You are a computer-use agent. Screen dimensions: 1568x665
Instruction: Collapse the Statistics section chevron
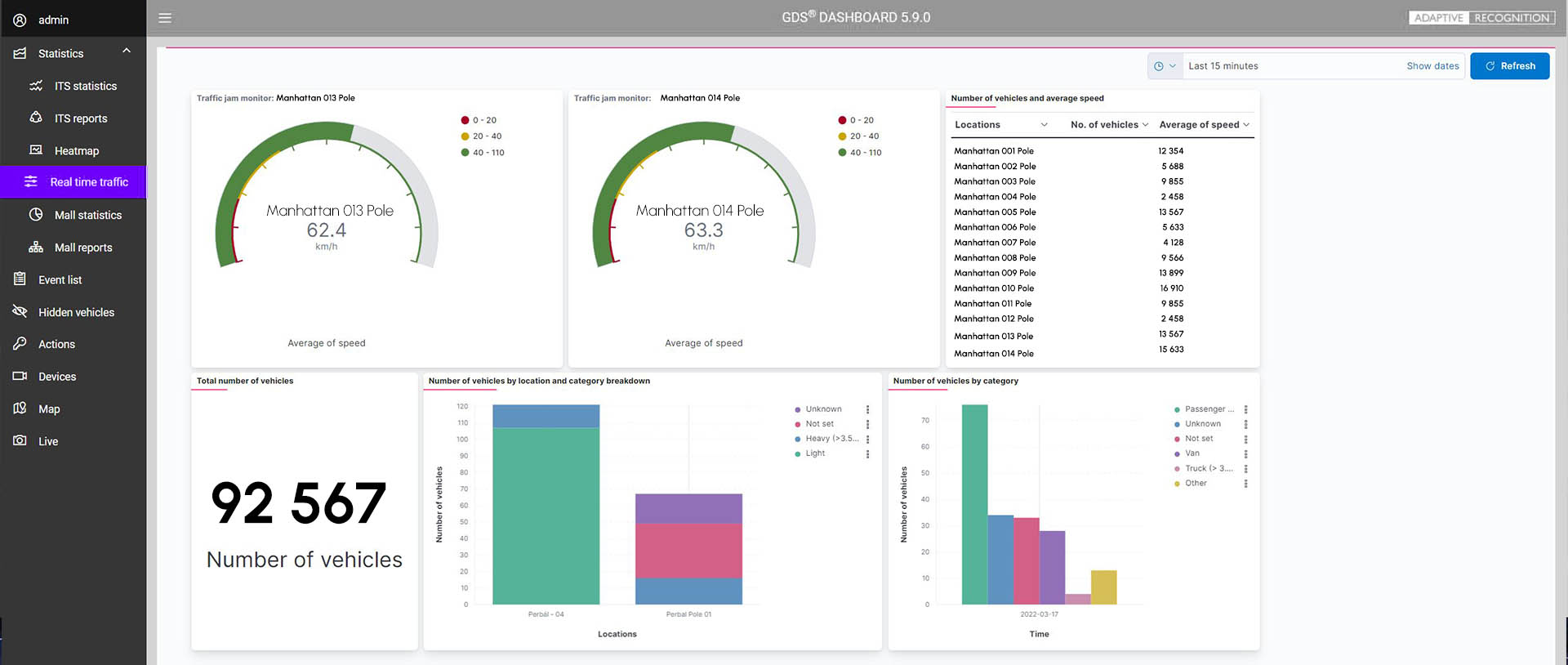click(x=127, y=51)
